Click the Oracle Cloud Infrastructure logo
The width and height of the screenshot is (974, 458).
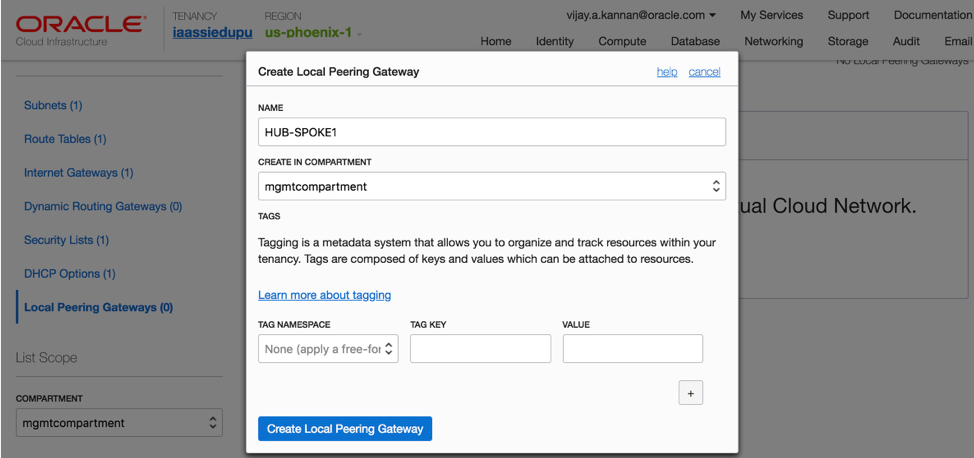(80, 30)
